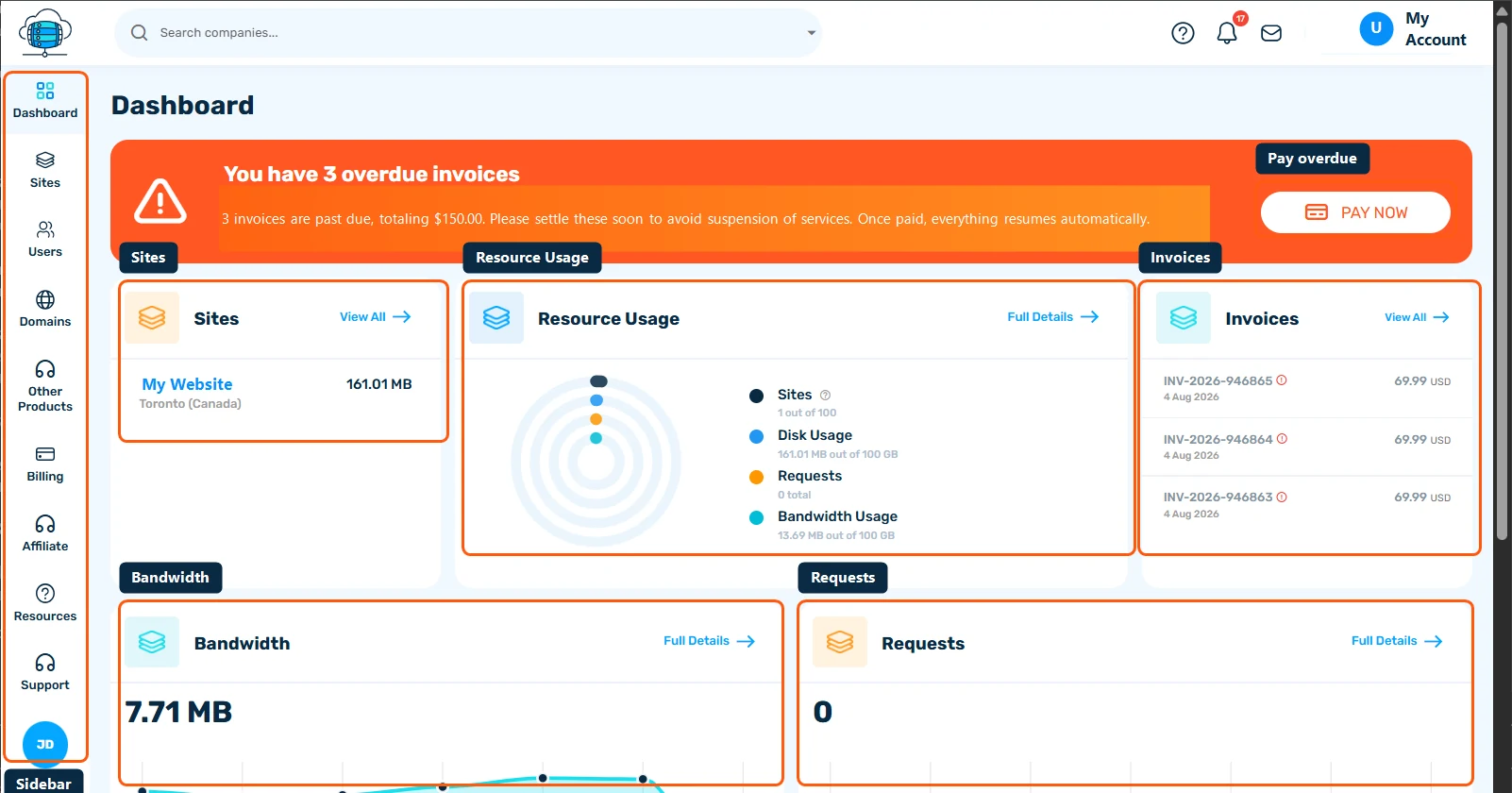
Task: Click overdue icon next to INV-2026-946864
Action: 1282,439
